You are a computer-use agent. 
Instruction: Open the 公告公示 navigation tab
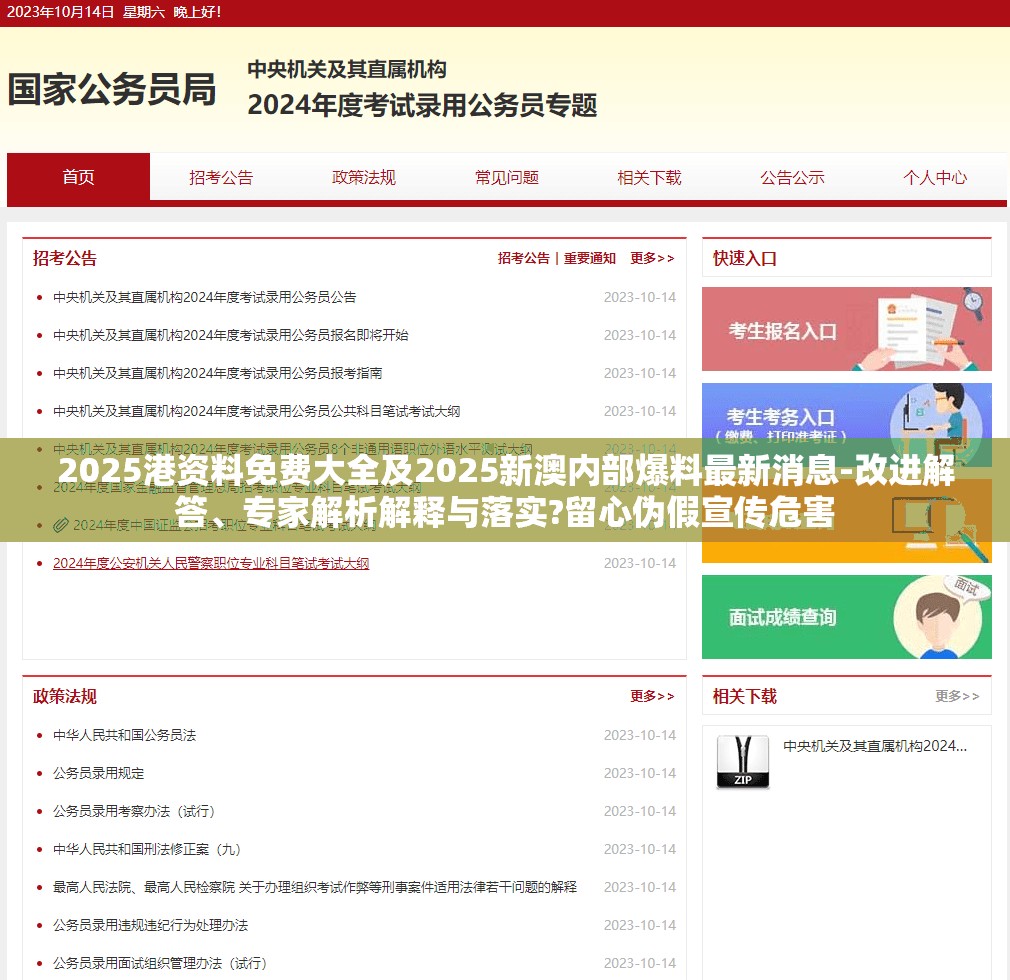pos(792,177)
